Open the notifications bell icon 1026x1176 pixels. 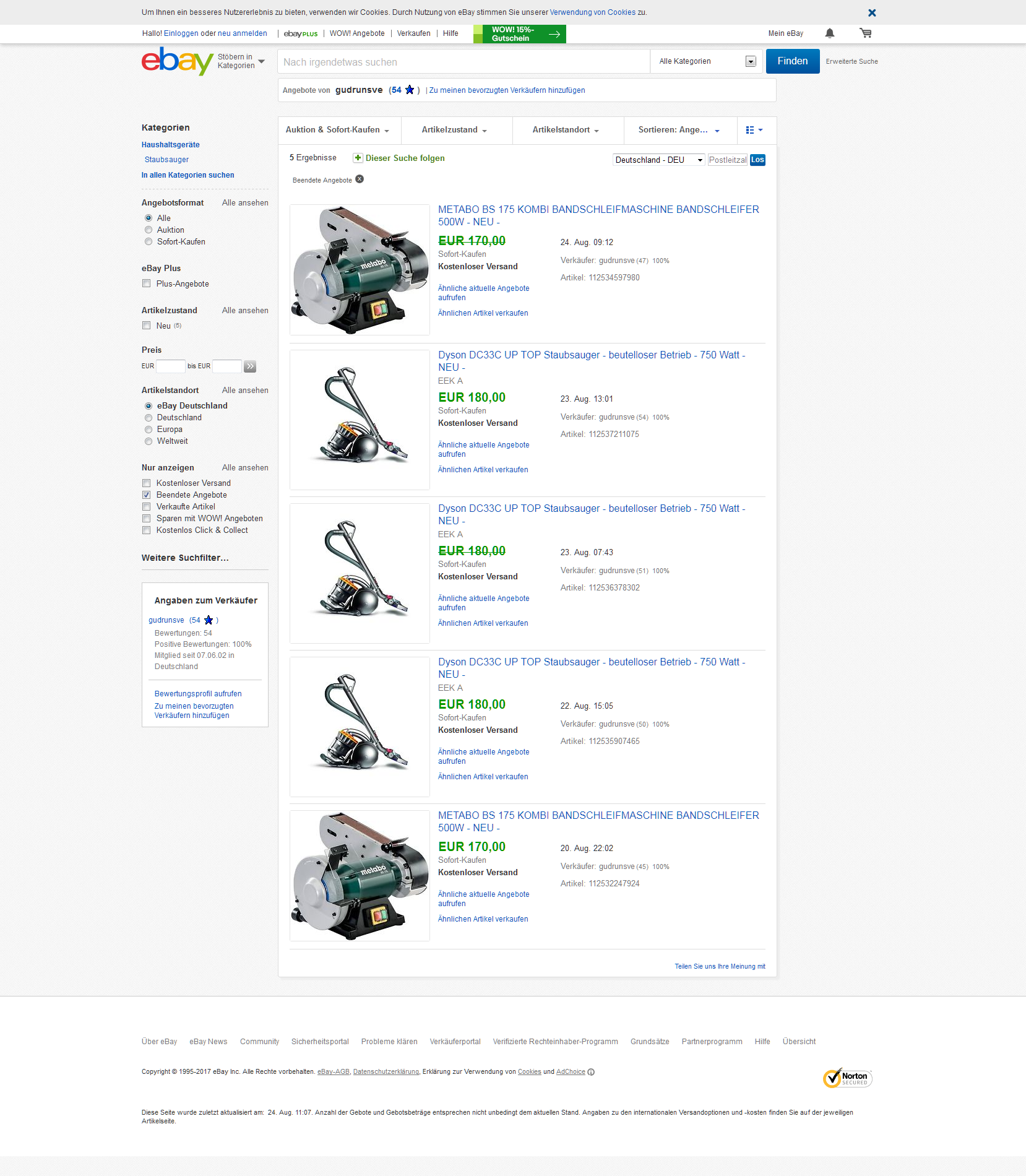point(829,33)
